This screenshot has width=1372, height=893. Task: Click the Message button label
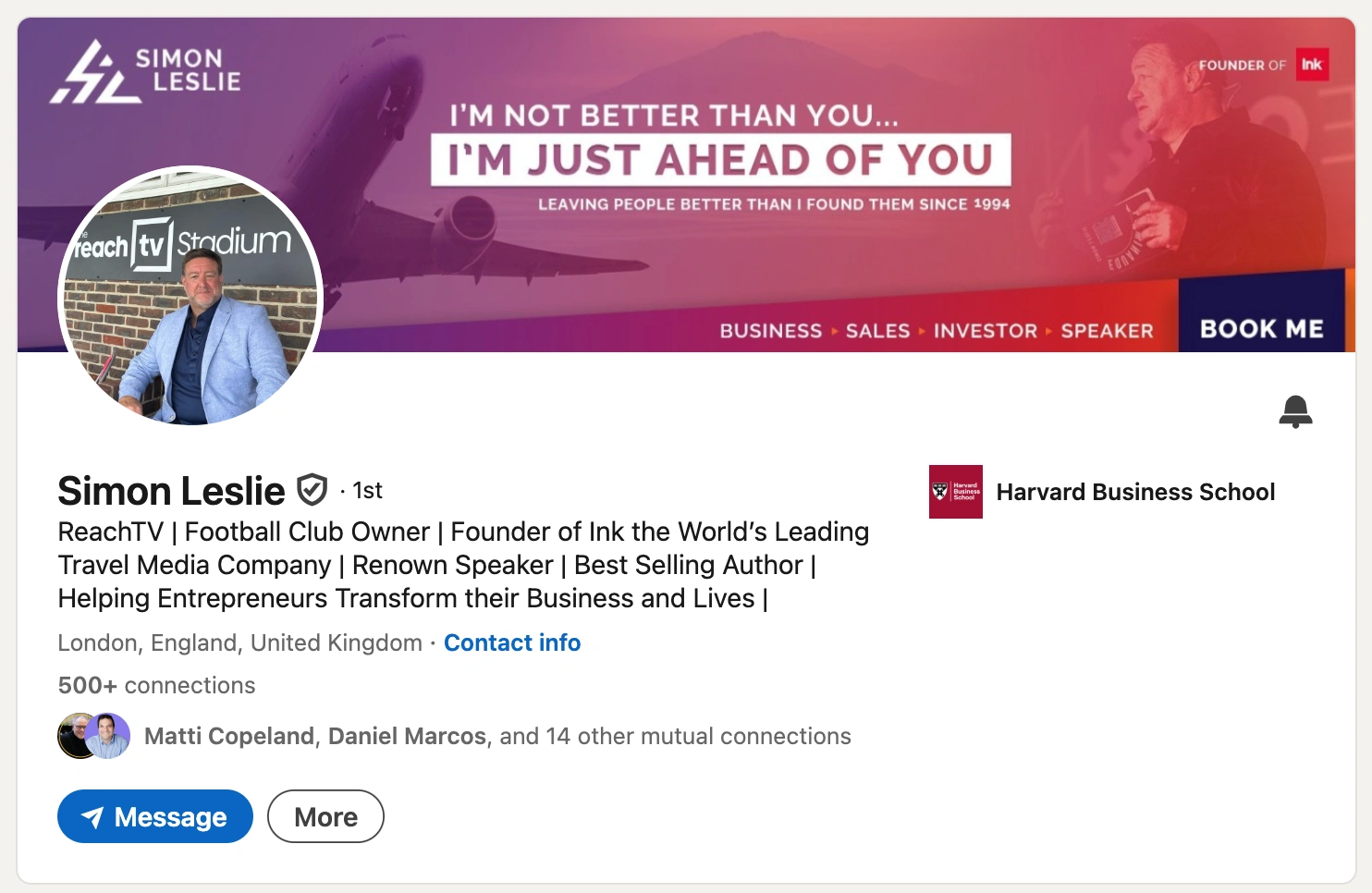171,817
